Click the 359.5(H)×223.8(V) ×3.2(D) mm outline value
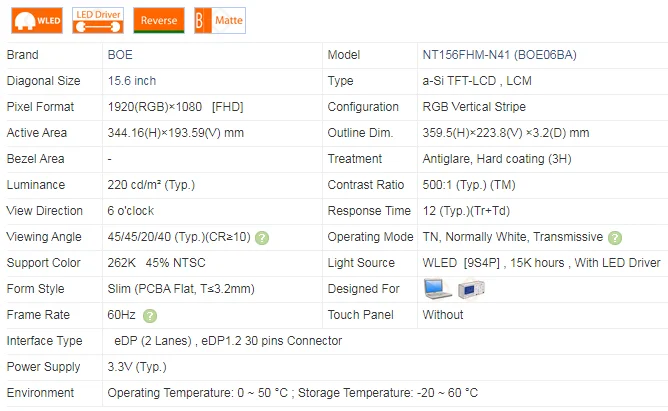 coord(506,133)
